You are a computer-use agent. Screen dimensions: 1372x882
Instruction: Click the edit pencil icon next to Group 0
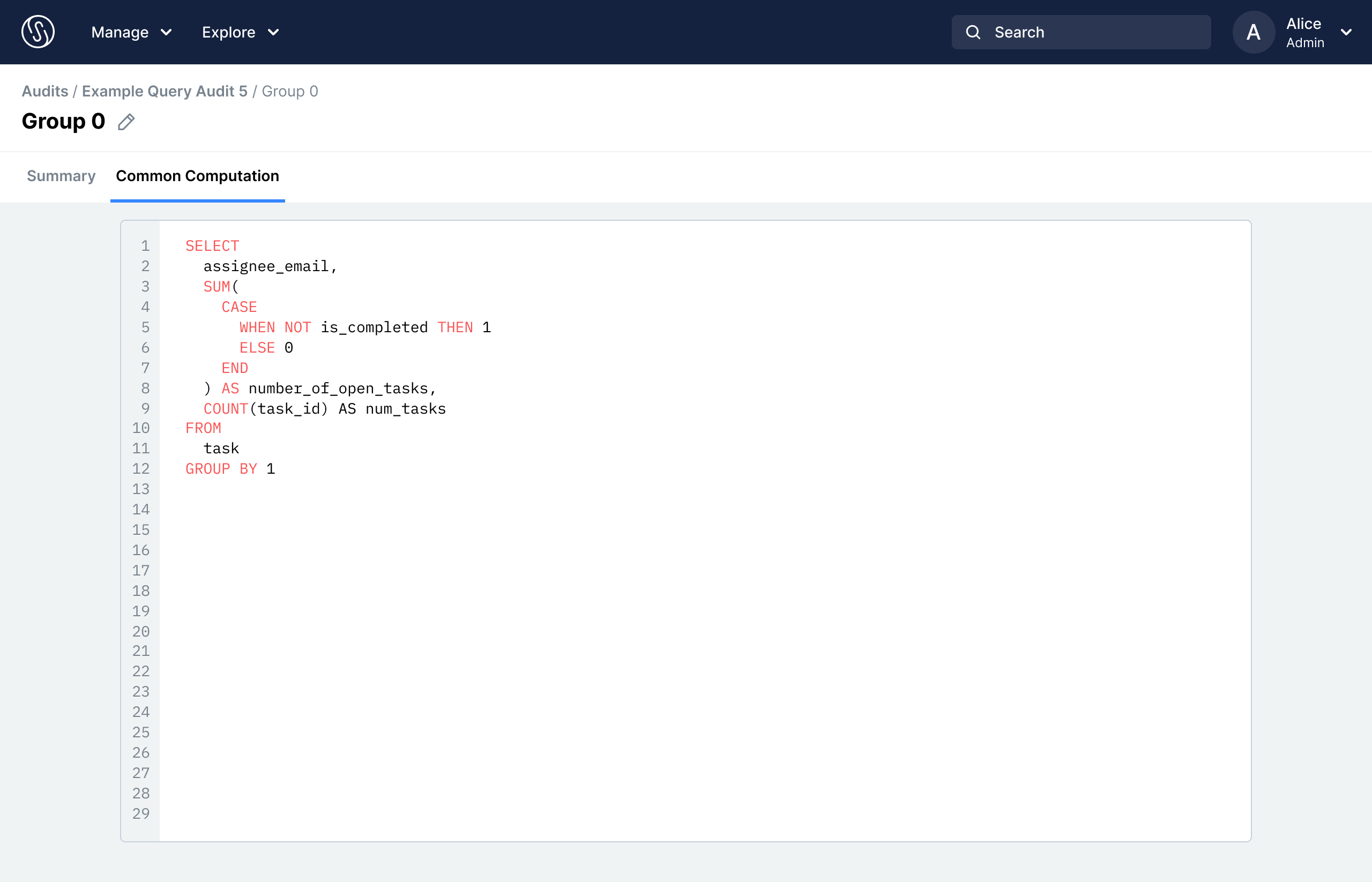click(126, 122)
